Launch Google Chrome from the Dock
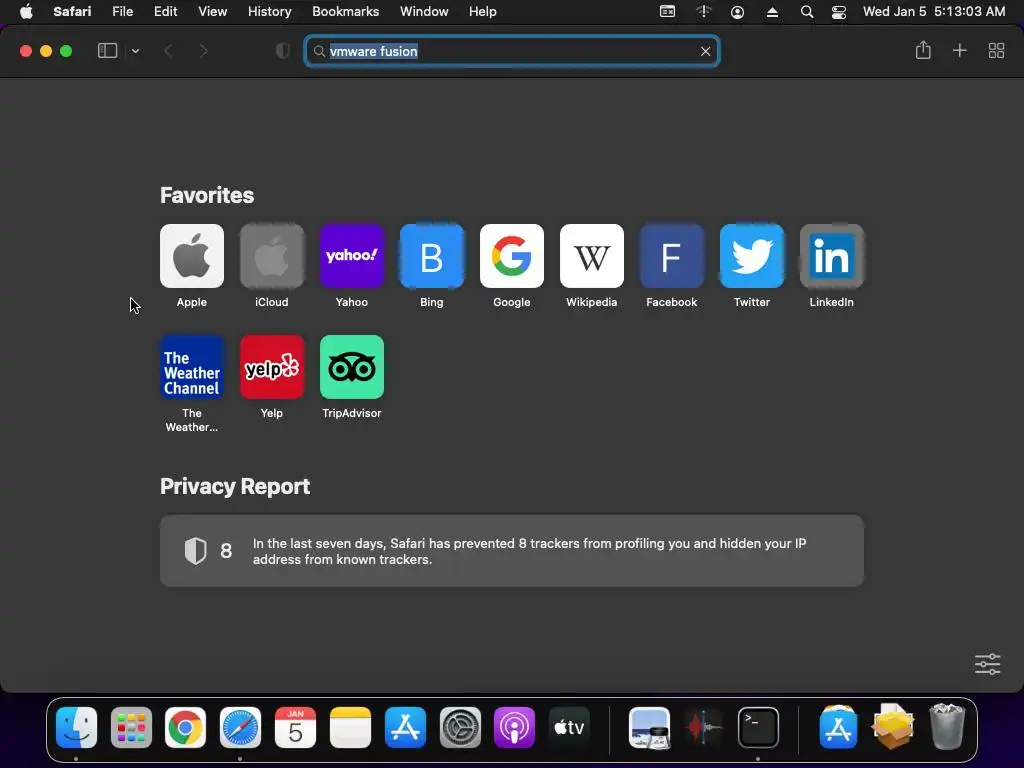 click(x=185, y=727)
